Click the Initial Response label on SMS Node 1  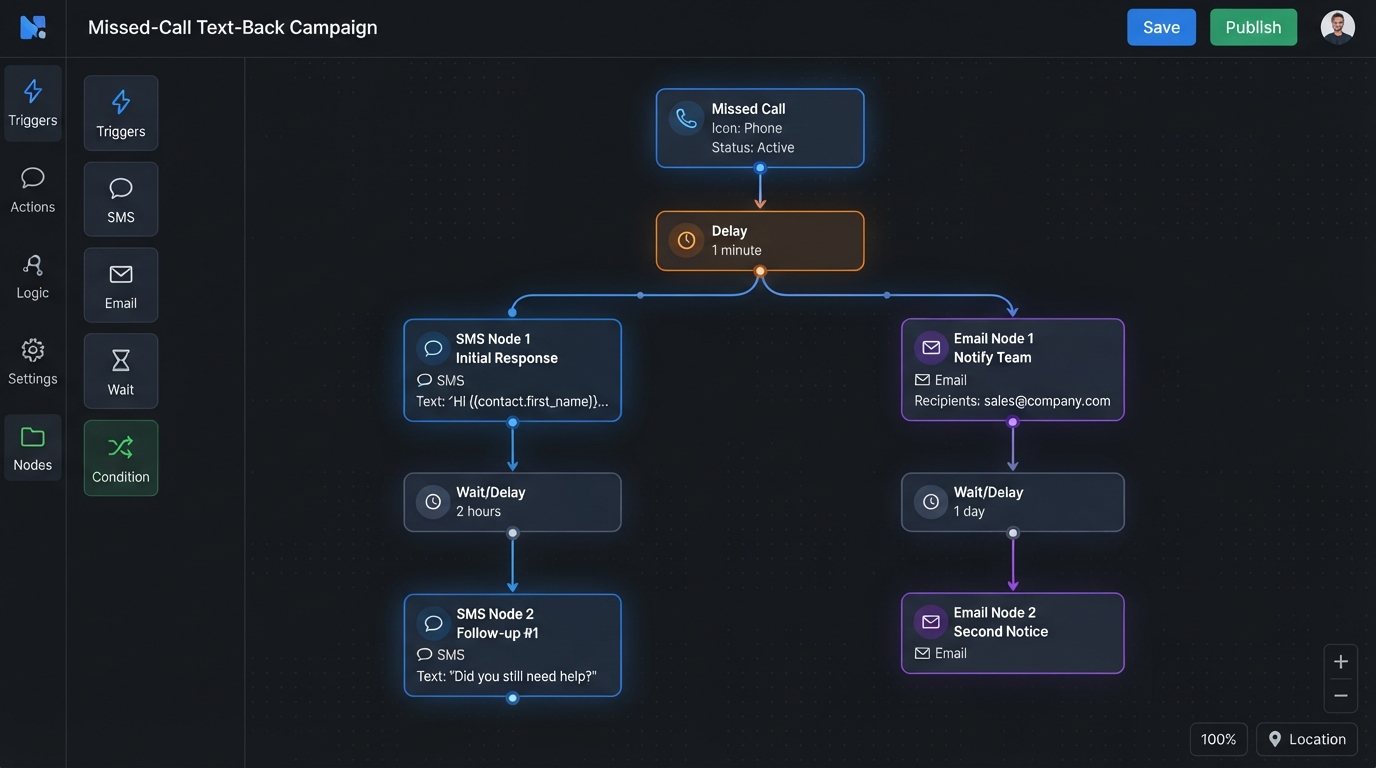[507, 358]
